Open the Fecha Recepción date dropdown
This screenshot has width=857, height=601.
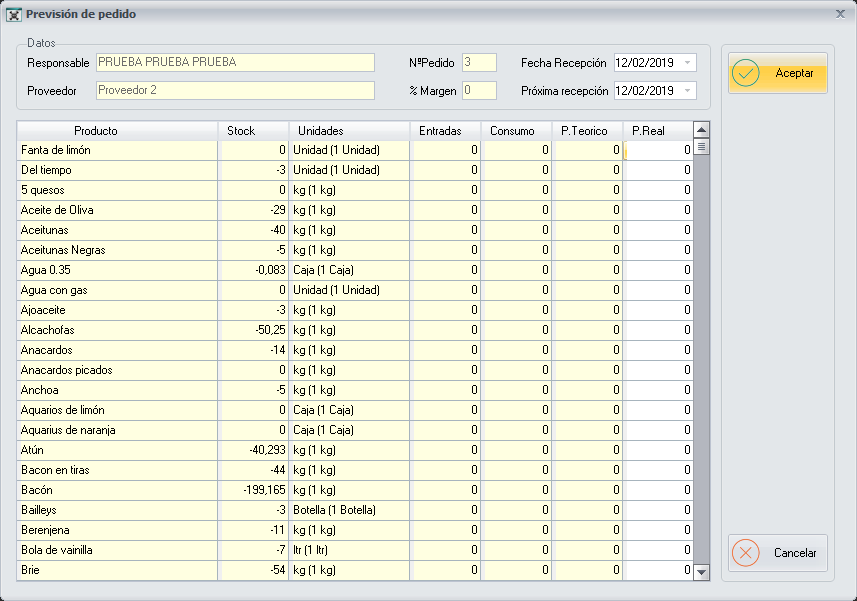point(687,63)
